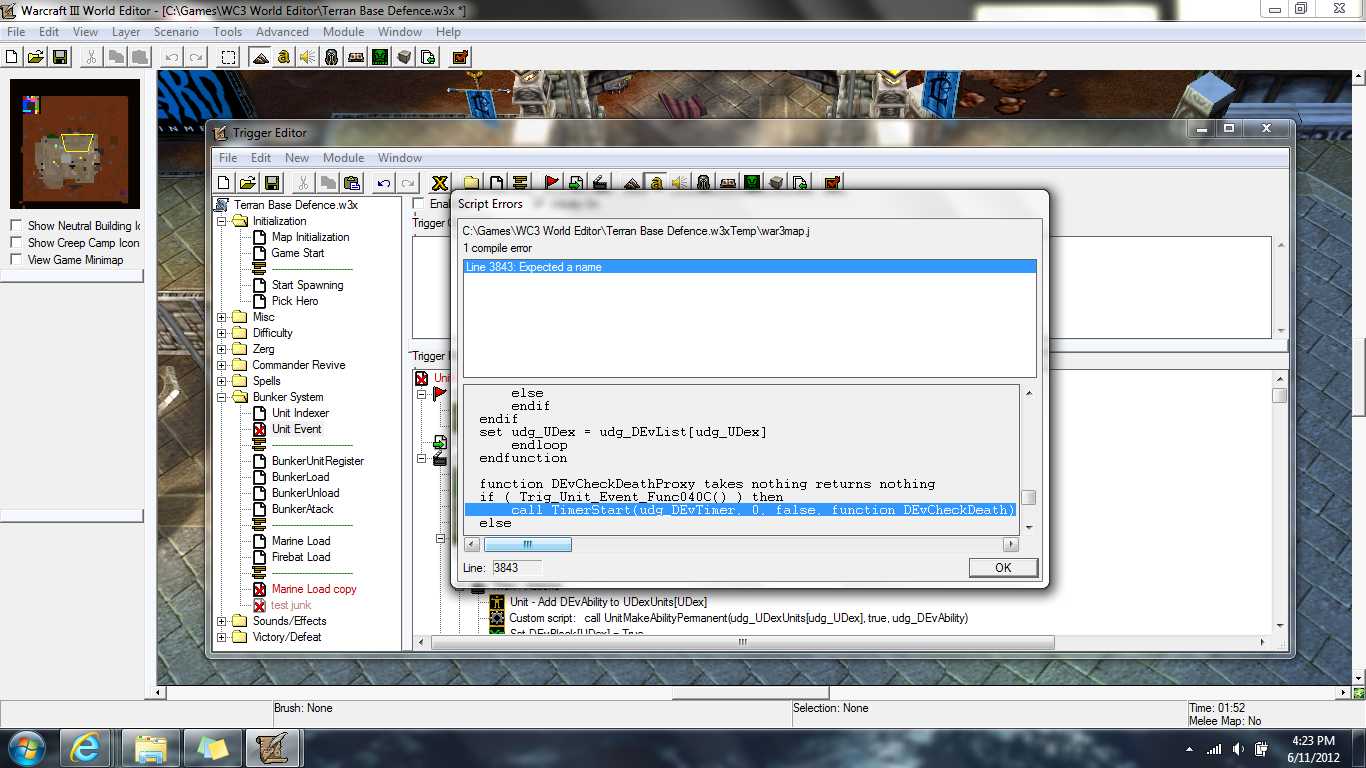Click the script code vertical scrollbar thumb
The height and width of the screenshot is (768, 1366).
tap(1028, 497)
